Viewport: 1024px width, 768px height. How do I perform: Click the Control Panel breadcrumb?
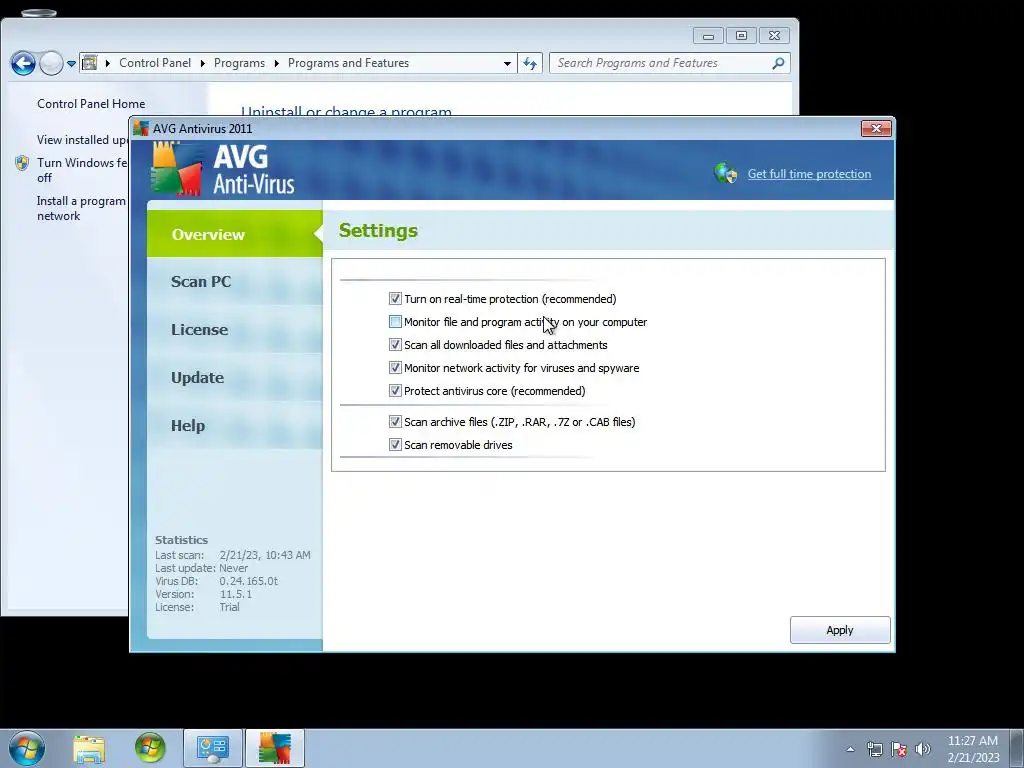coord(155,63)
